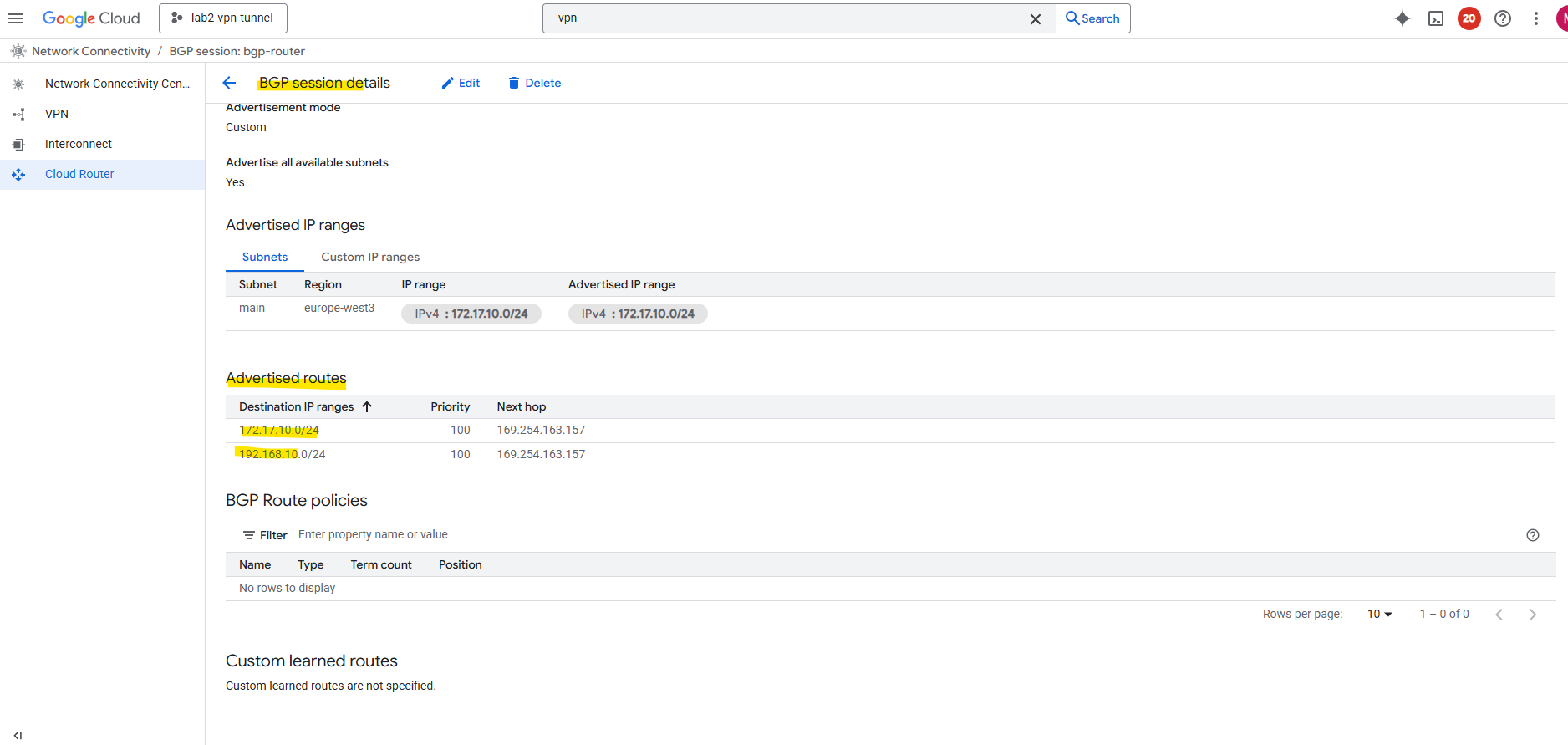Click the Gemini AI sparkle icon
1568x745 pixels.
pyautogui.click(x=1403, y=18)
